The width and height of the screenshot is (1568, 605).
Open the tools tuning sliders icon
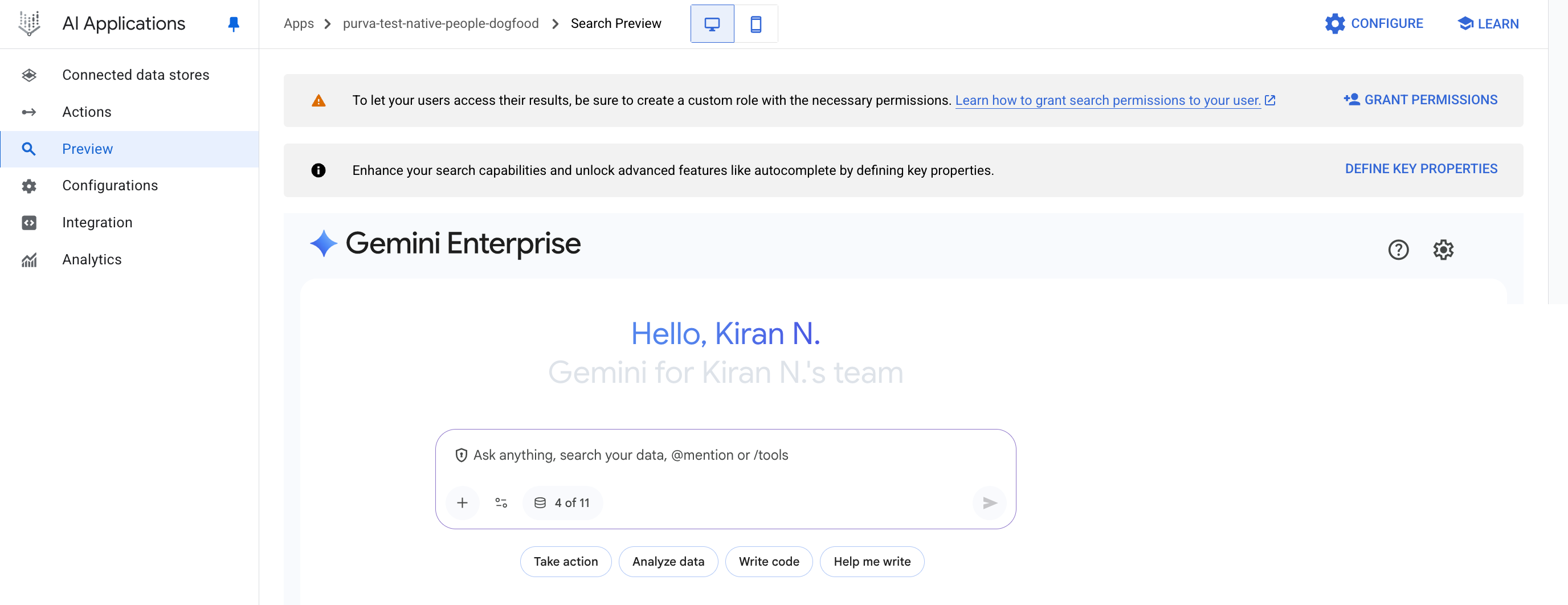[501, 503]
